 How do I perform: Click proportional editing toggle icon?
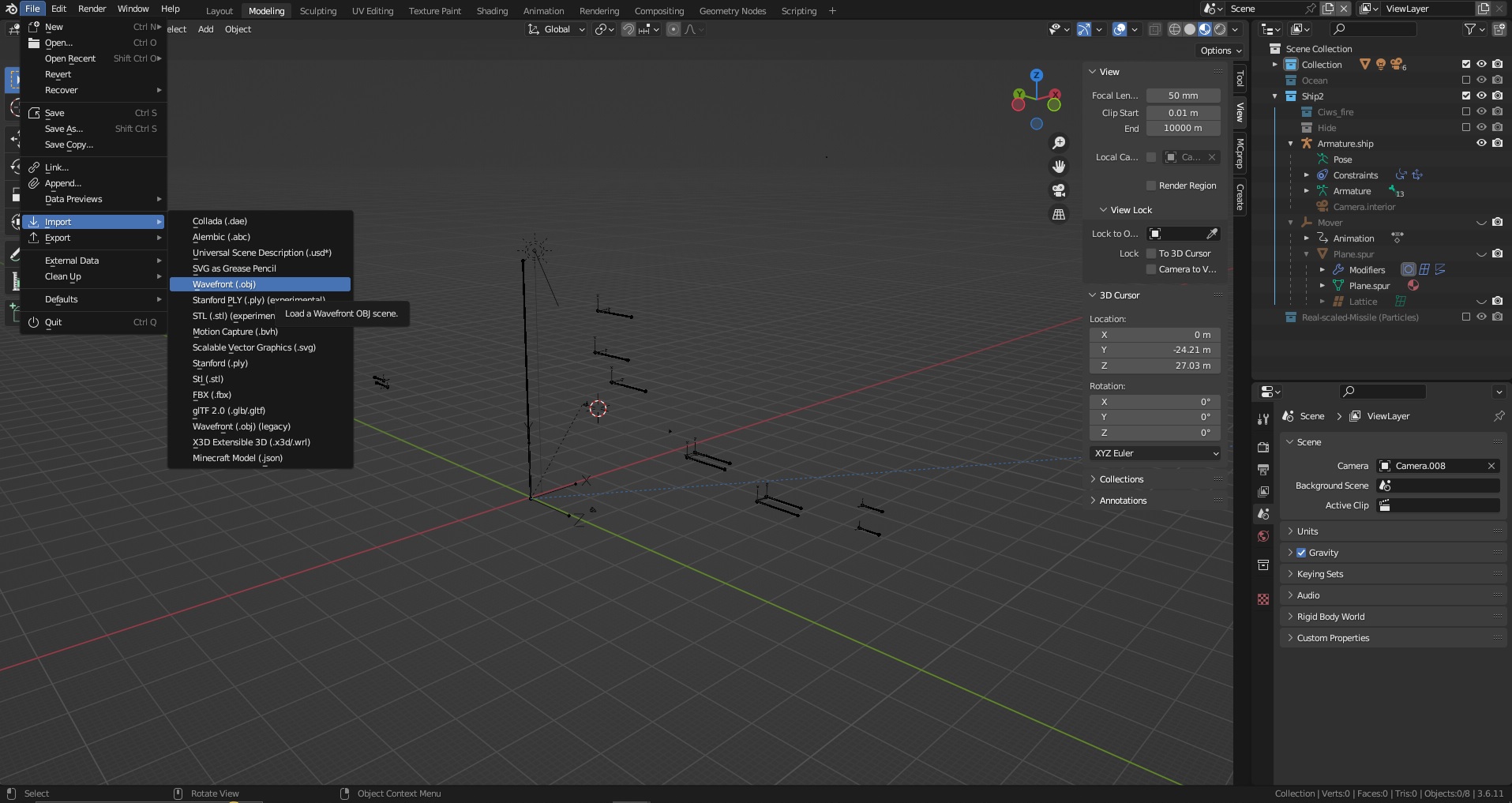673,29
